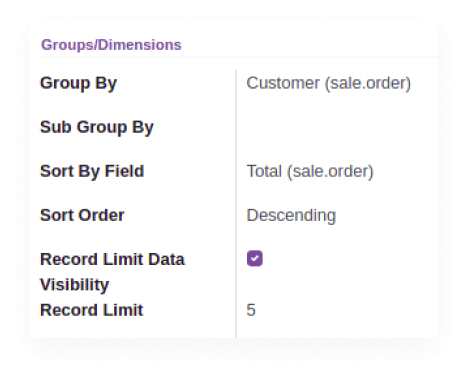
Task: Click the Record Limit value 5
Action: point(251,310)
